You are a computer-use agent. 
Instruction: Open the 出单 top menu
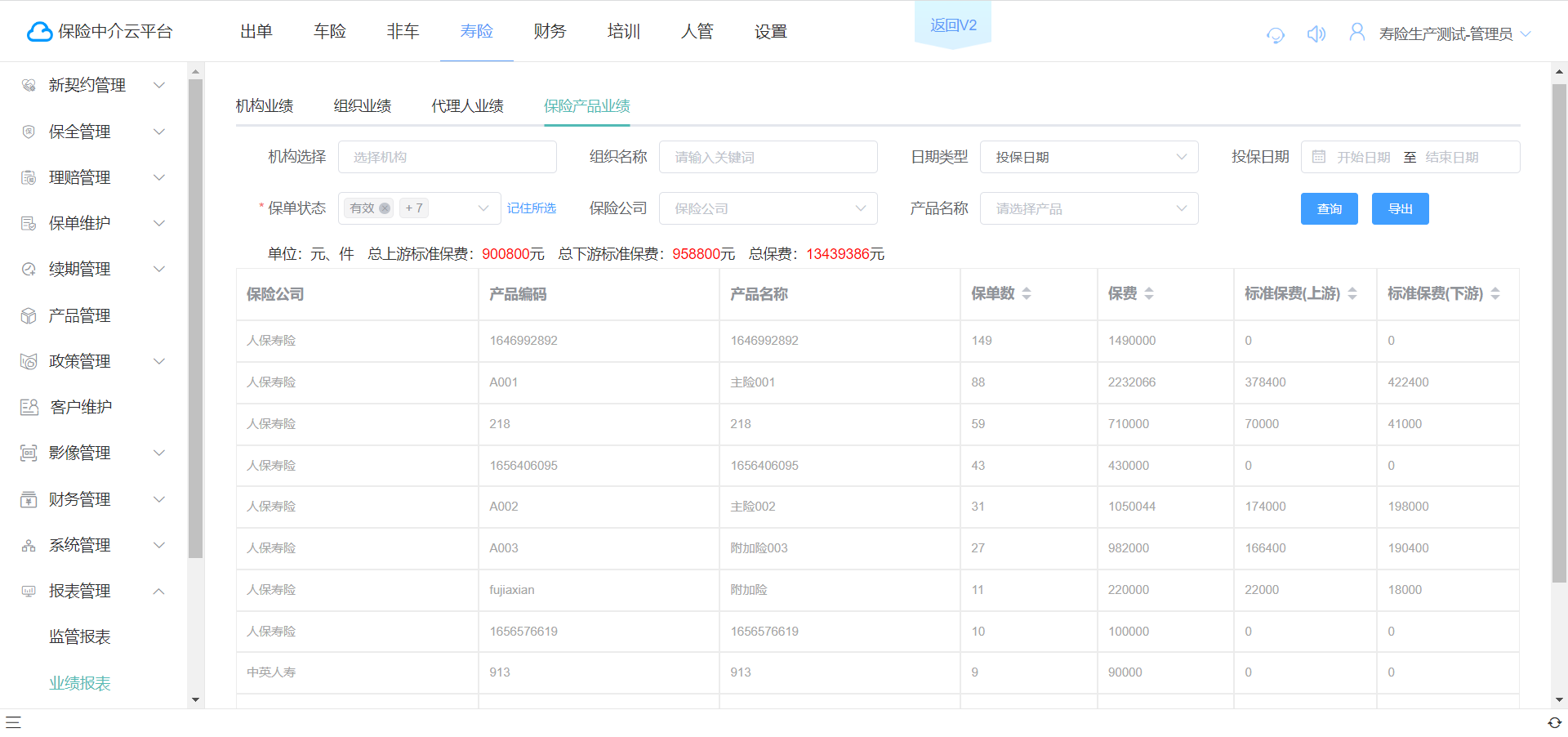pyautogui.click(x=256, y=32)
